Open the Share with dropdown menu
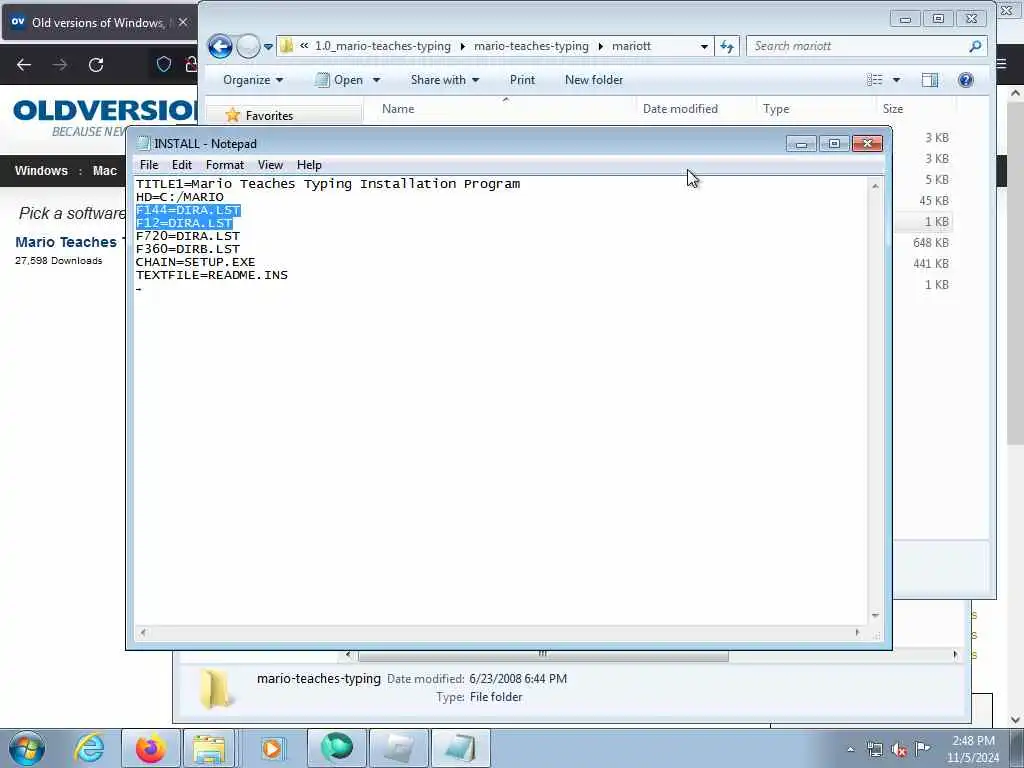Screen dimensions: 1024x768 click(x=445, y=80)
